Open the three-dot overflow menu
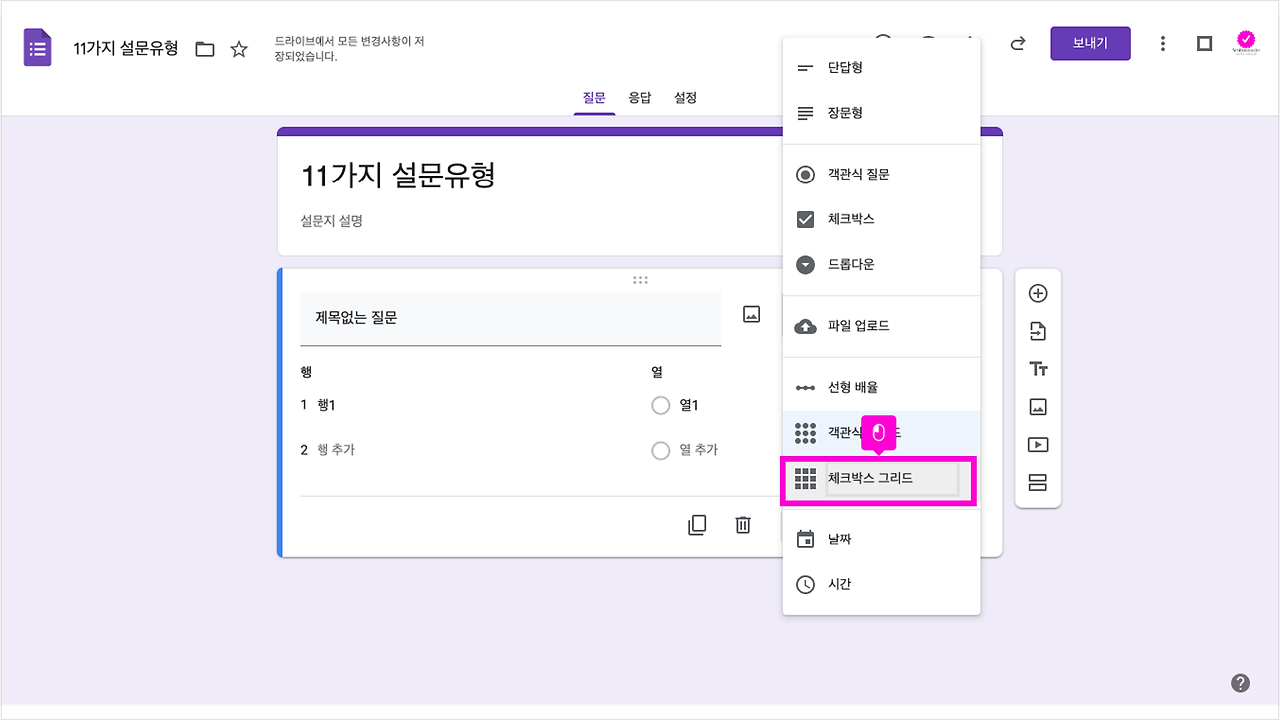 pos(1162,43)
